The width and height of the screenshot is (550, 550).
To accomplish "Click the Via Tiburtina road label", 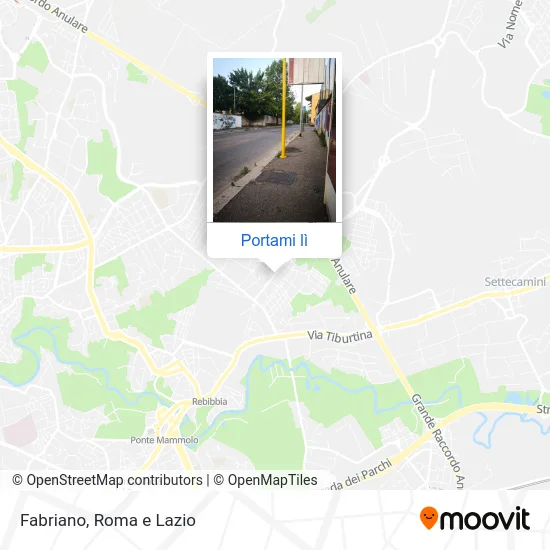I will (x=340, y=336).
